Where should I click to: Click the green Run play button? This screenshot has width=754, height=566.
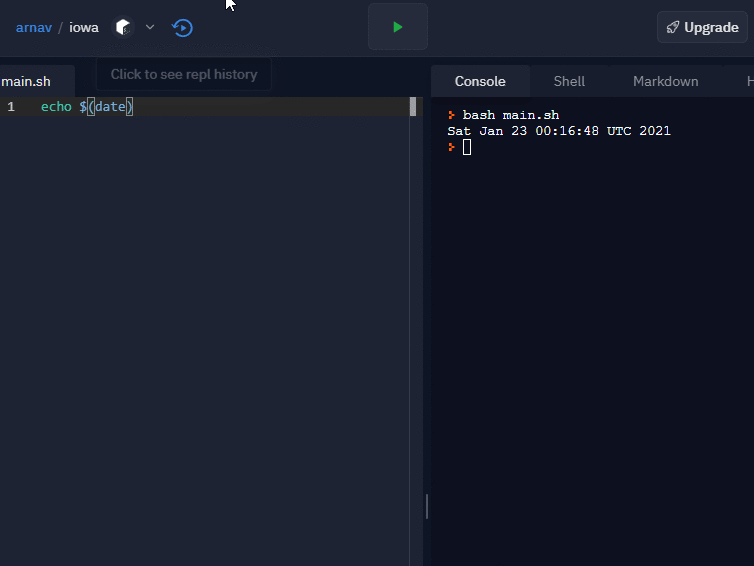coord(397,27)
